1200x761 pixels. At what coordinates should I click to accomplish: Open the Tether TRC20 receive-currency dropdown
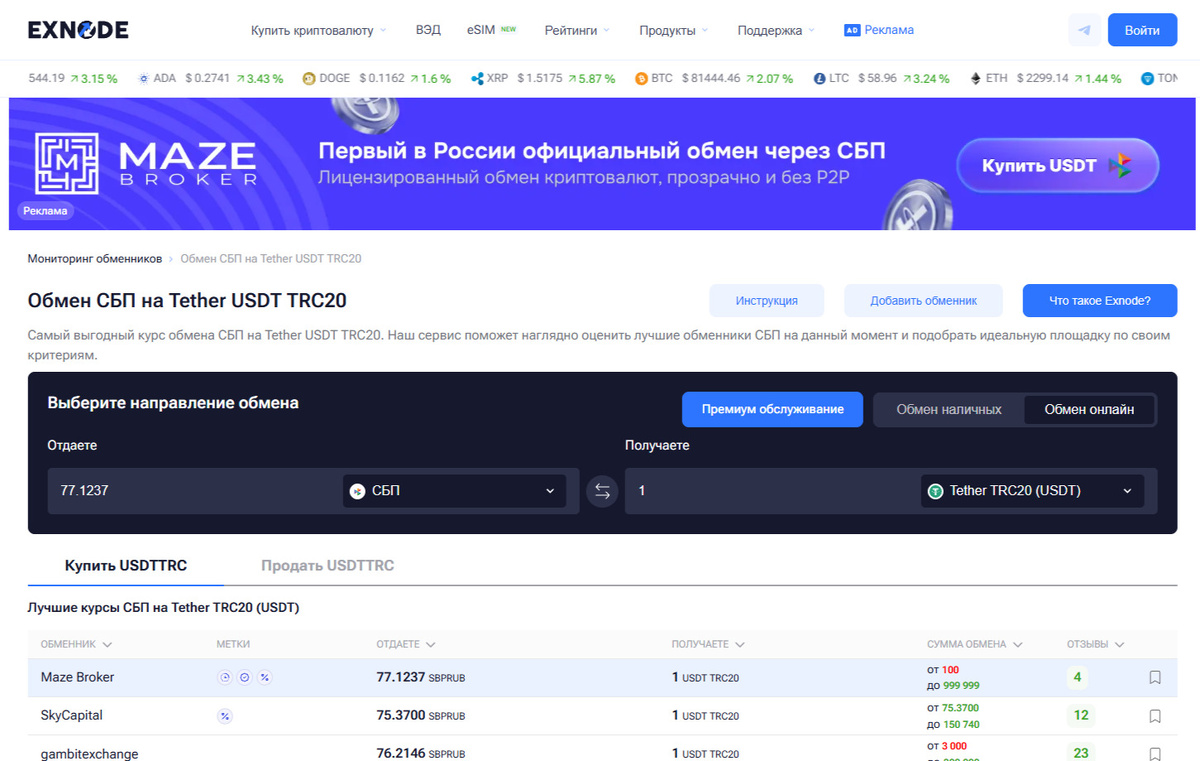point(1032,491)
